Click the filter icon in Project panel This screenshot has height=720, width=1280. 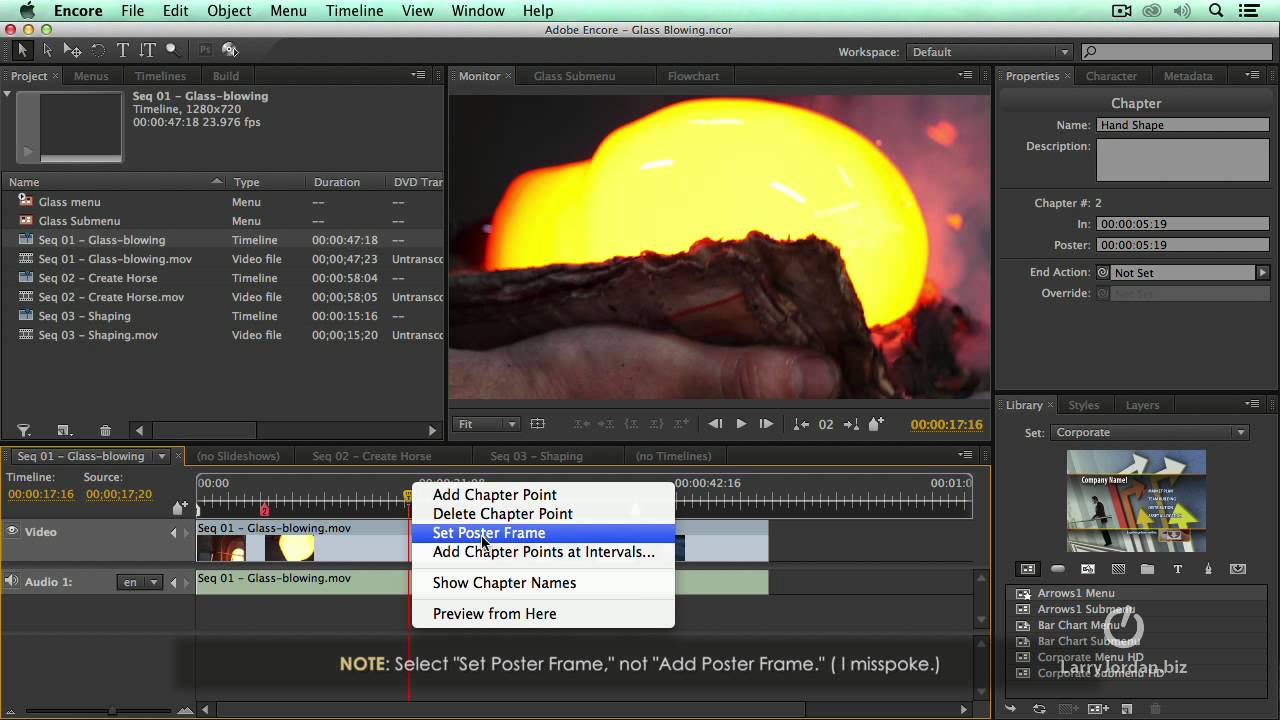(24, 431)
